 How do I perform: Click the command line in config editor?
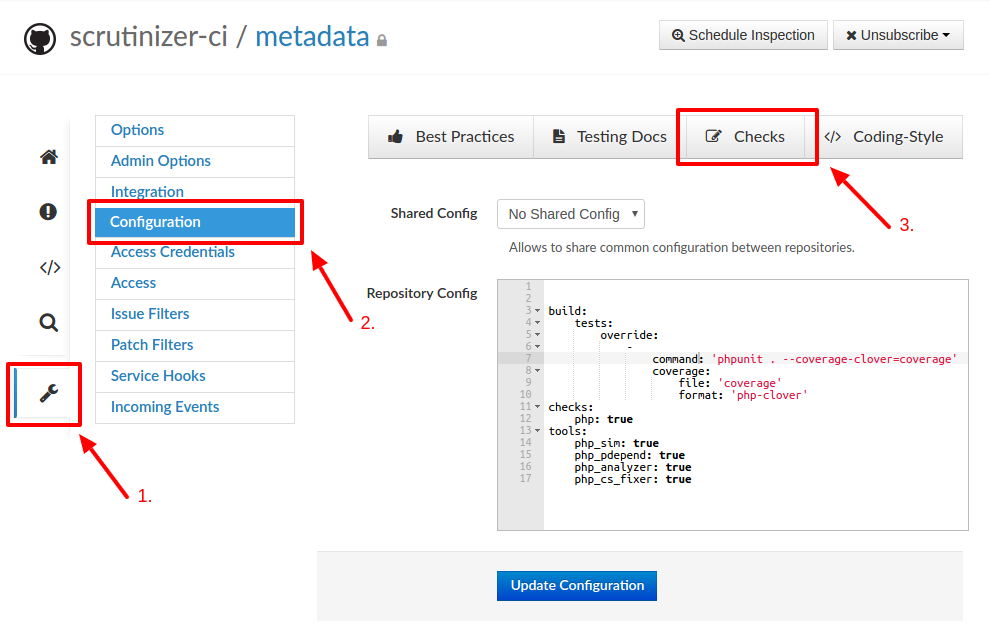(x=804, y=359)
